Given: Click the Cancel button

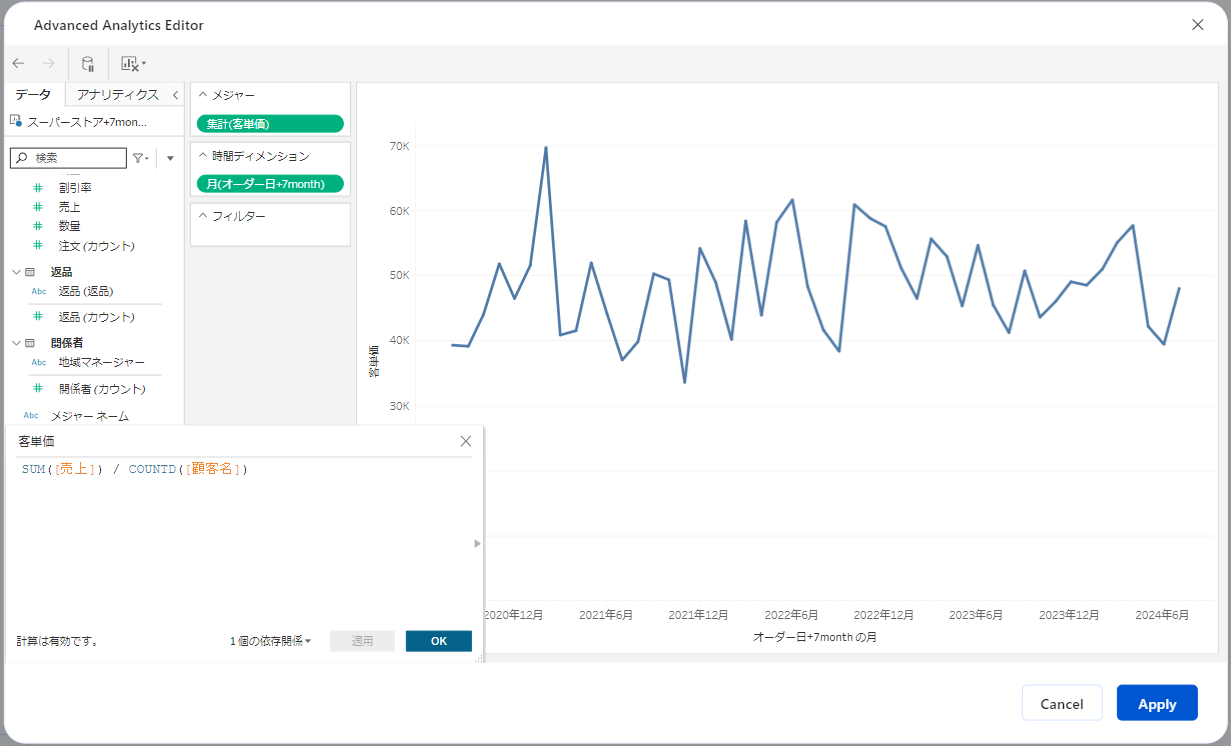Looking at the screenshot, I should tap(1061, 703).
